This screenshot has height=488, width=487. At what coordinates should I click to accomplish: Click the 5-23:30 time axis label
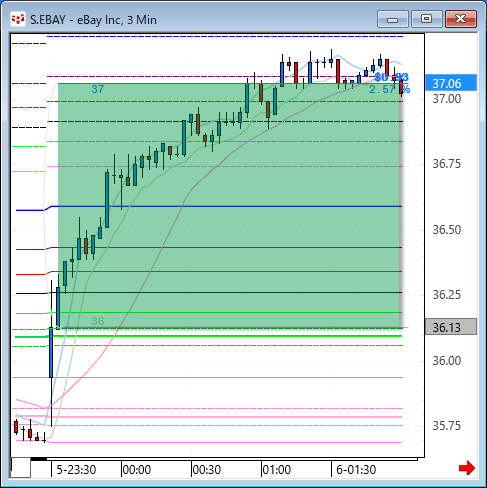[x=76, y=470]
